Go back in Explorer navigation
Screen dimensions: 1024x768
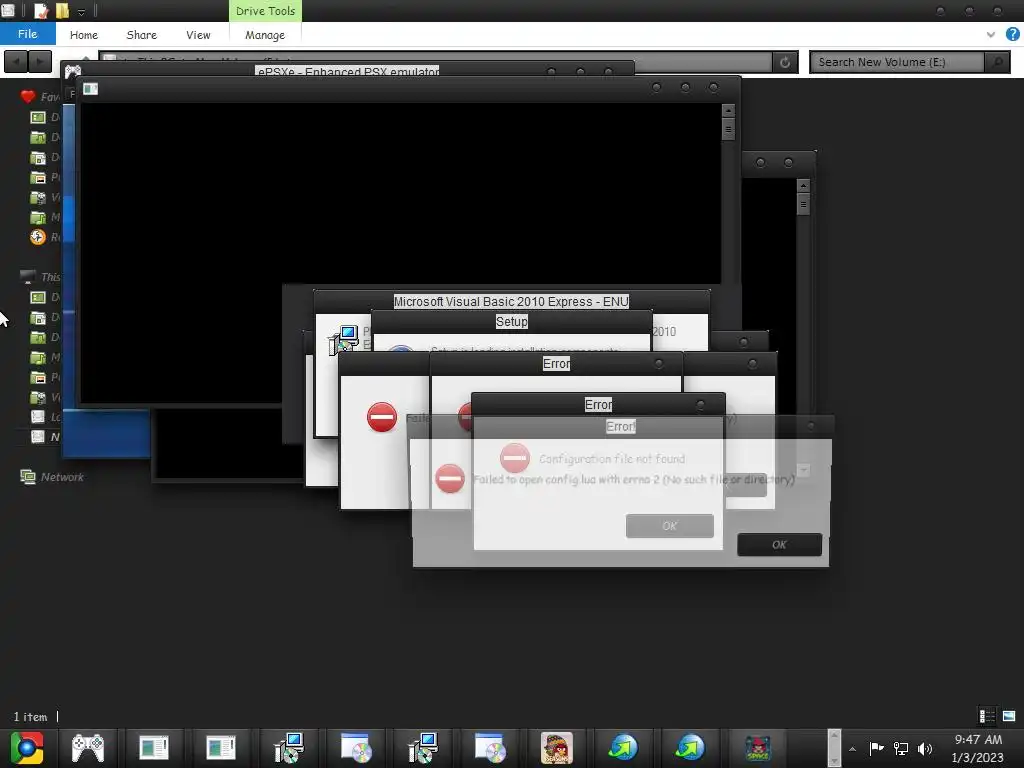pyautogui.click(x=16, y=62)
